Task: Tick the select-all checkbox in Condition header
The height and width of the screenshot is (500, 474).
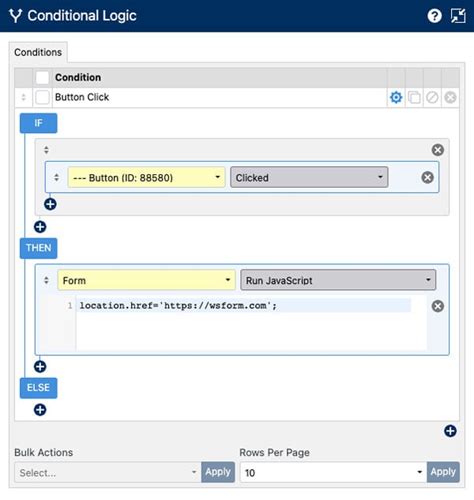Action: (x=42, y=77)
